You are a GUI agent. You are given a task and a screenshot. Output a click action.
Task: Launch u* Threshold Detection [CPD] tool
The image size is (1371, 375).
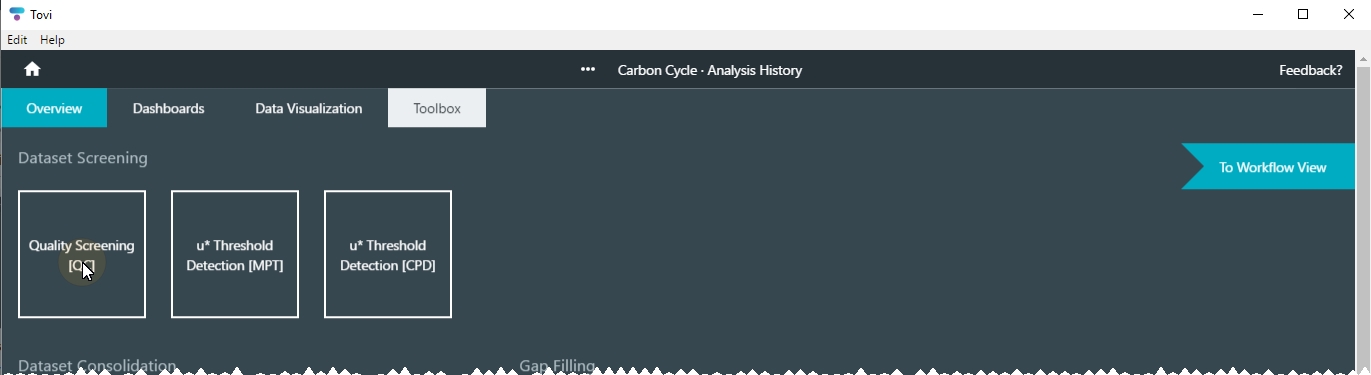coord(388,254)
